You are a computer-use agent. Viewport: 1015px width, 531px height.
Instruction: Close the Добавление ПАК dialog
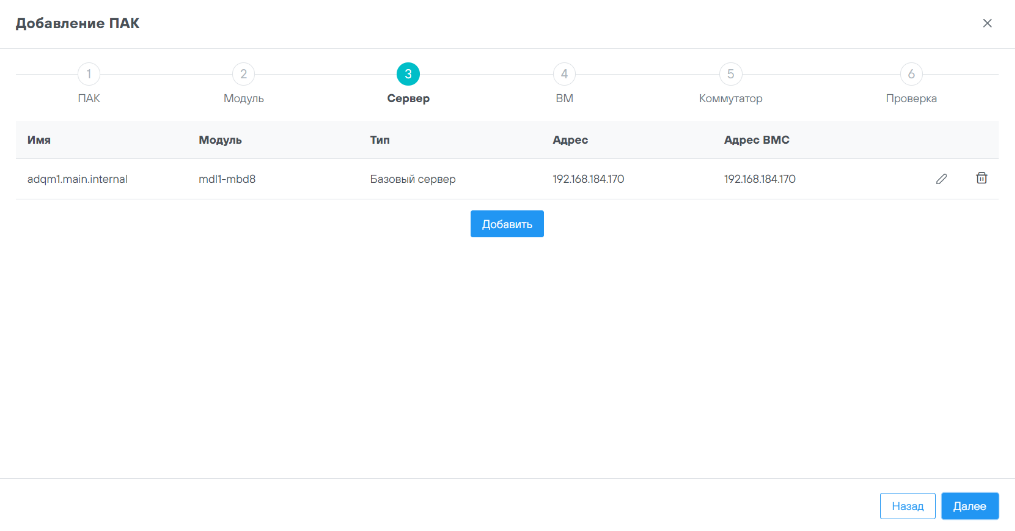[987, 23]
